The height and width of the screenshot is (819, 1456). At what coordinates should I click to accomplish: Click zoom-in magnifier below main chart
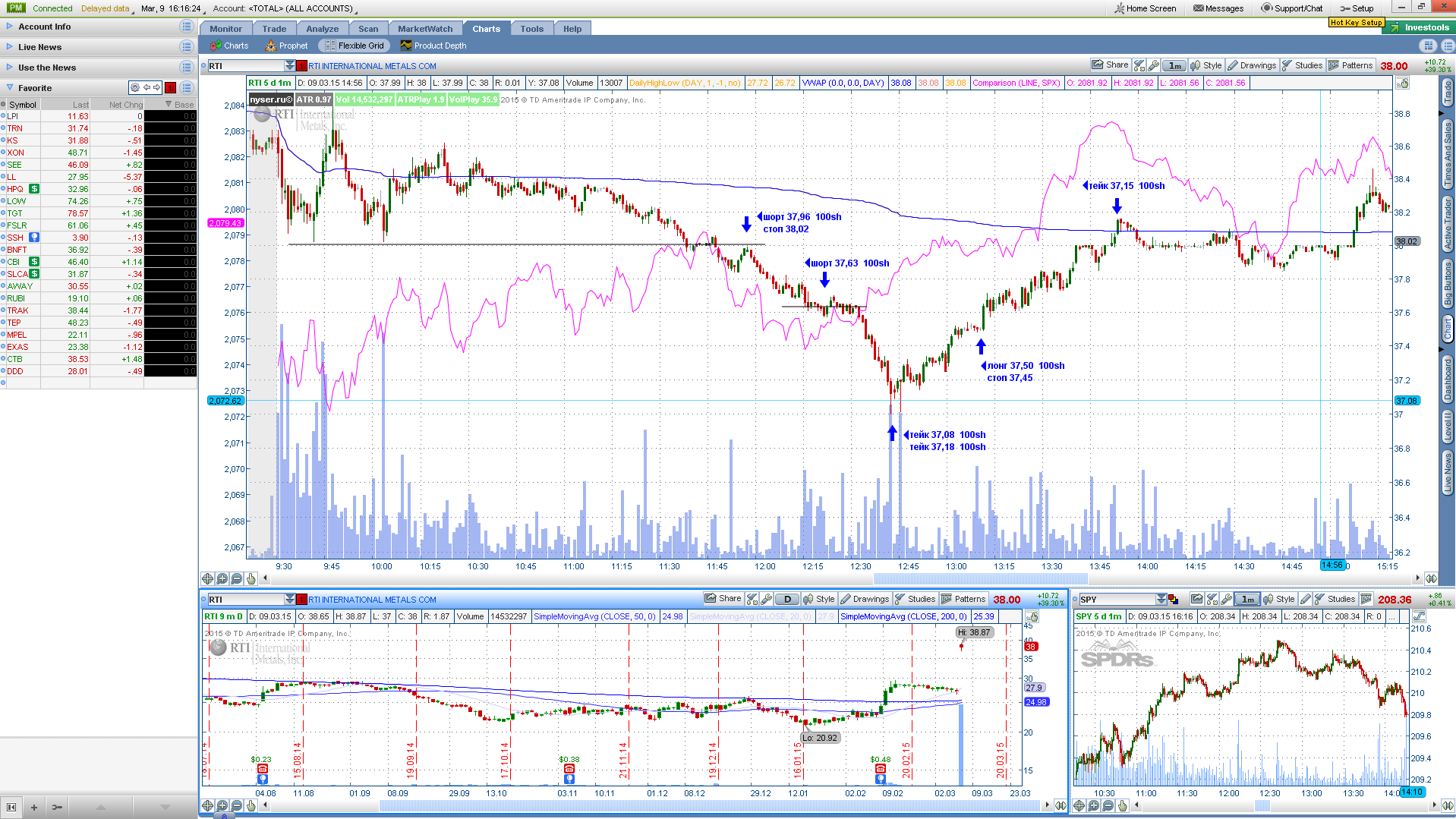point(222,578)
